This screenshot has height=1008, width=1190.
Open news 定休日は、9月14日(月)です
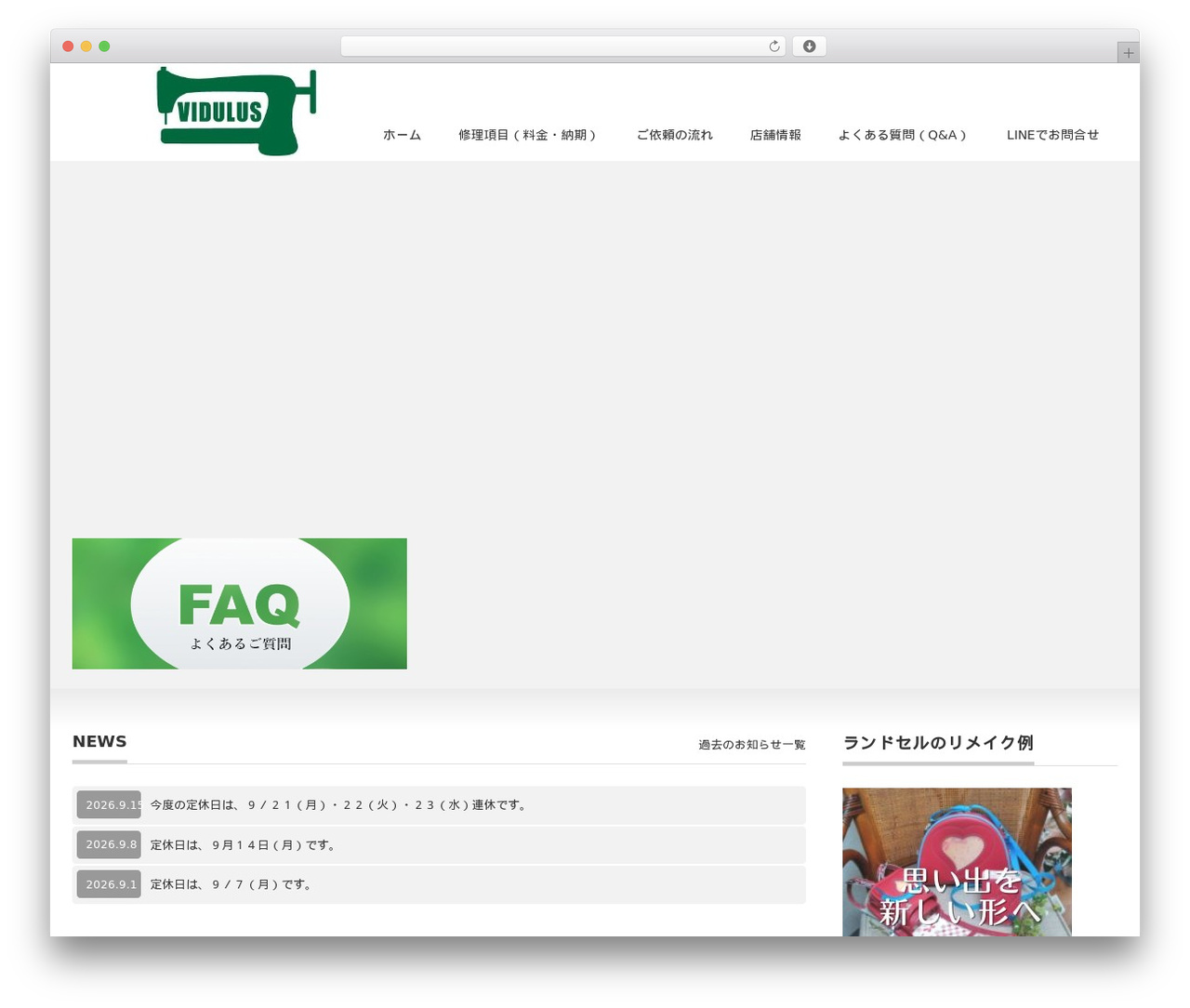tap(245, 845)
